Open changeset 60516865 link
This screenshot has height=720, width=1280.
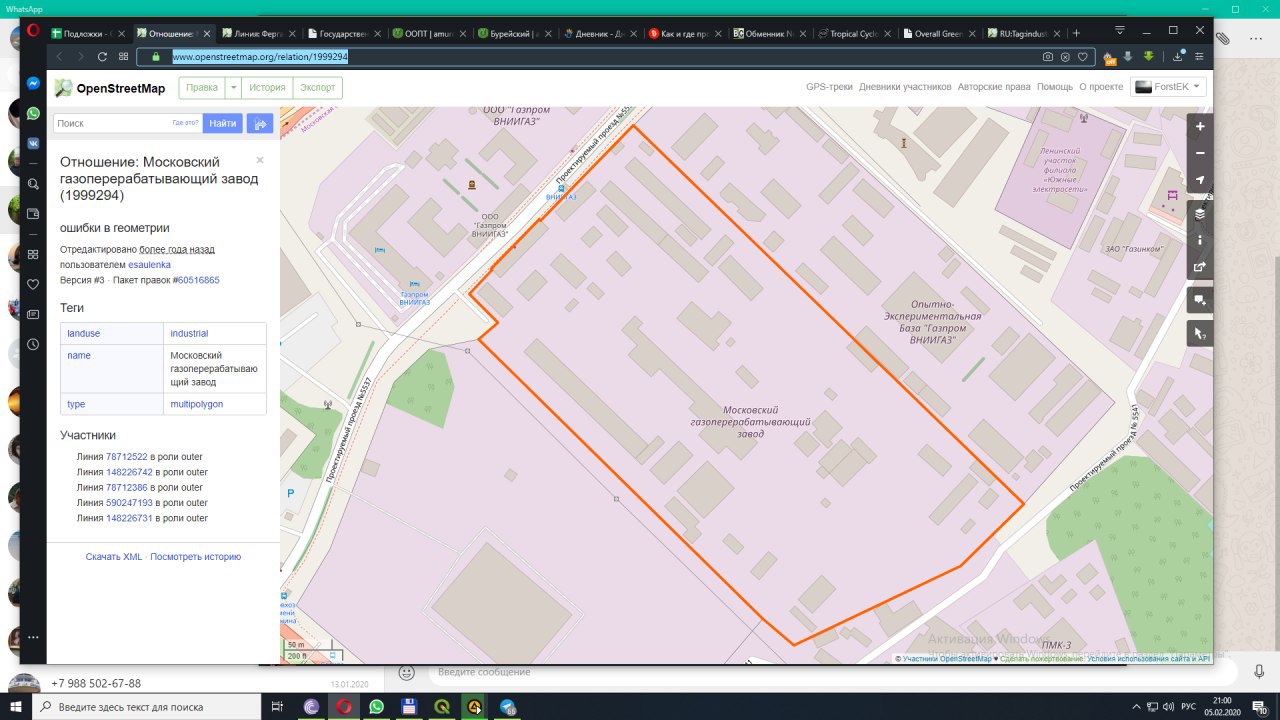tap(198, 280)
